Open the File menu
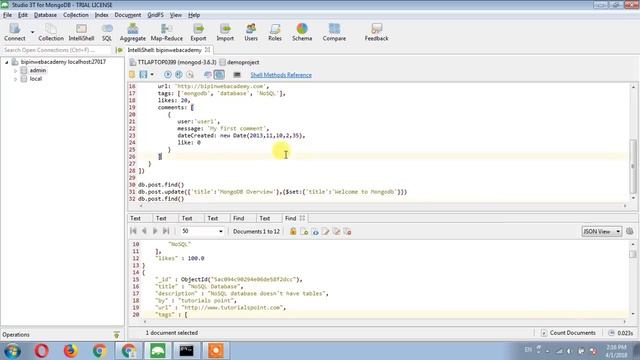Viewport: 640px width, 360px height. [x=7, y=15]
